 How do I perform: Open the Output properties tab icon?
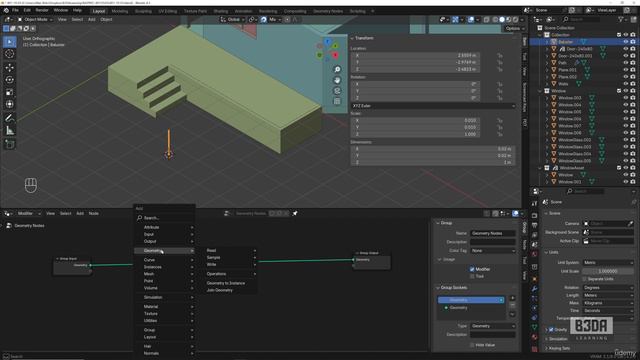534,225
